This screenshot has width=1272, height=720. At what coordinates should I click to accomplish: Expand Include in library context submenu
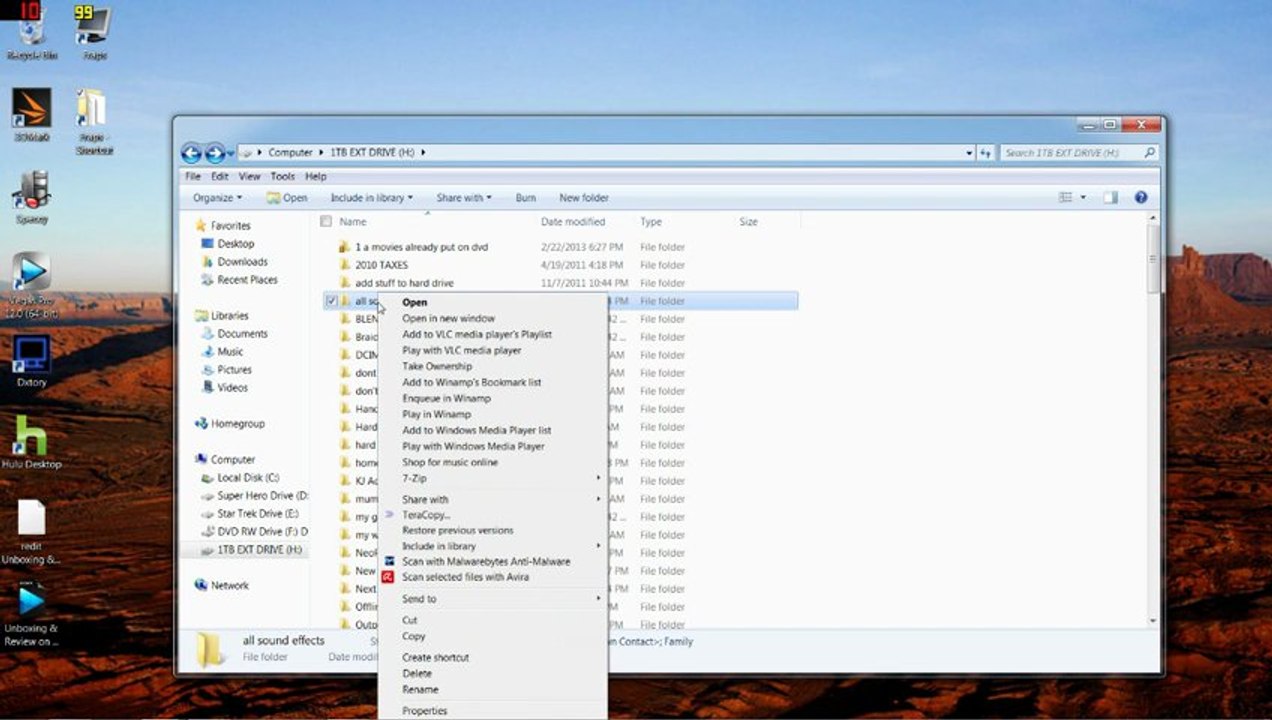coord(492,546)
